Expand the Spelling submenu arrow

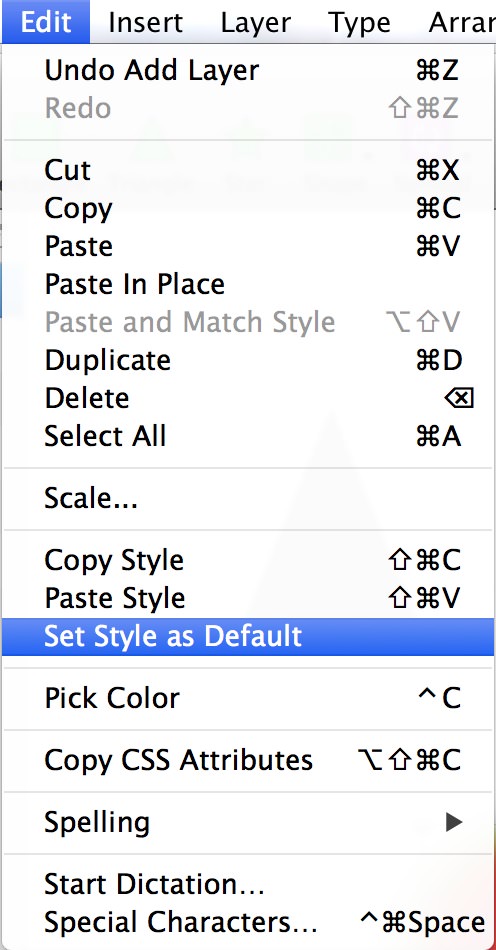coord(454,822)
